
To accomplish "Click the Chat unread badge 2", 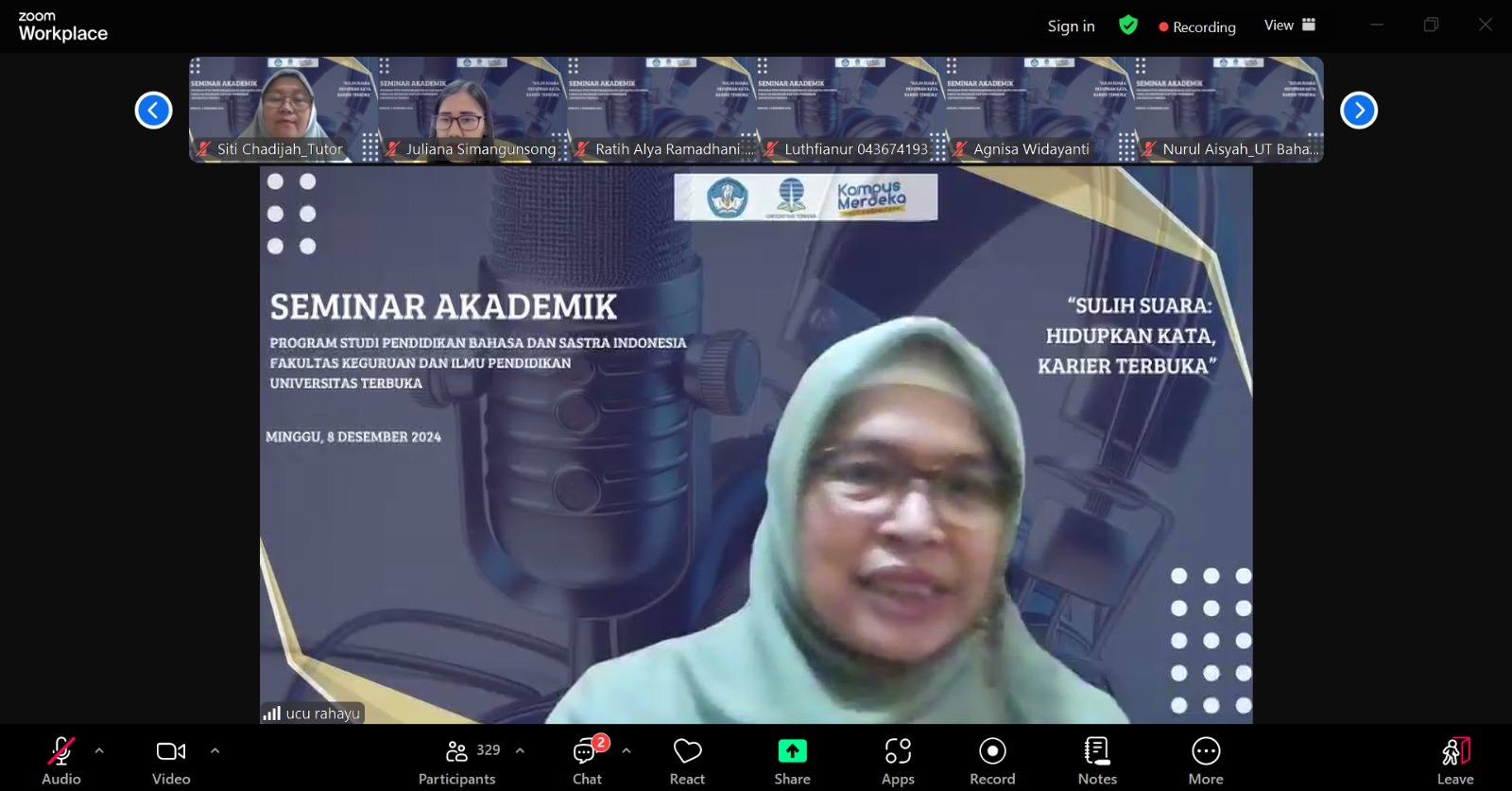I will coord(600,742).
